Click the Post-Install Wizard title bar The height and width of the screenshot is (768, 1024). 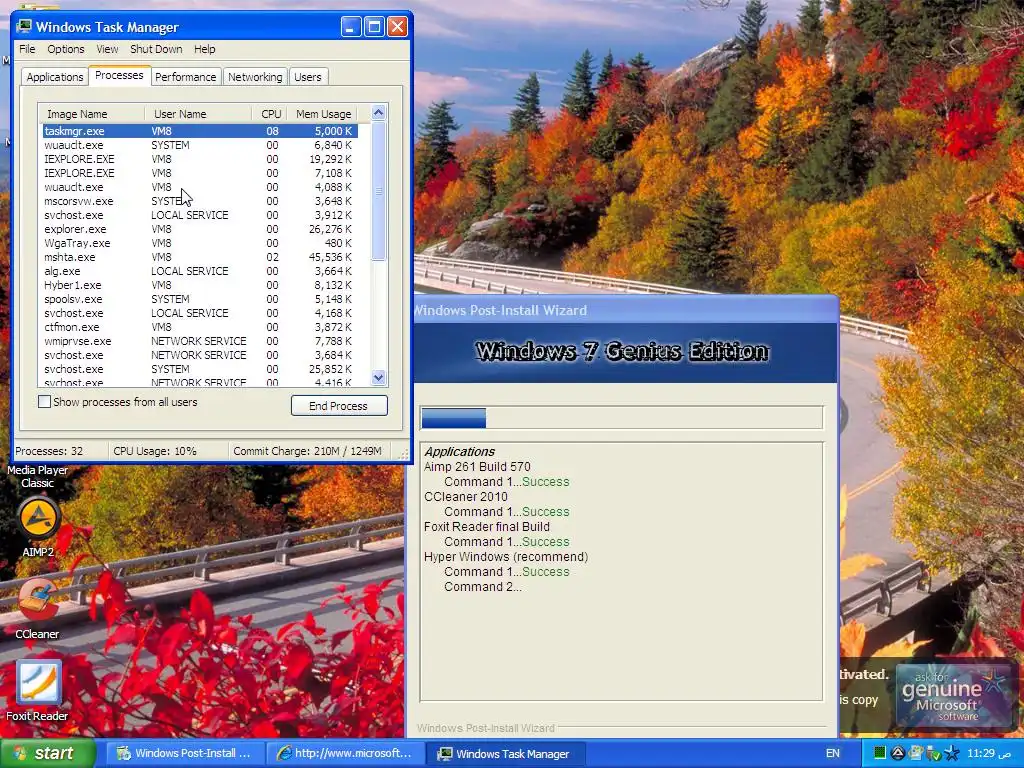point(626,310)
